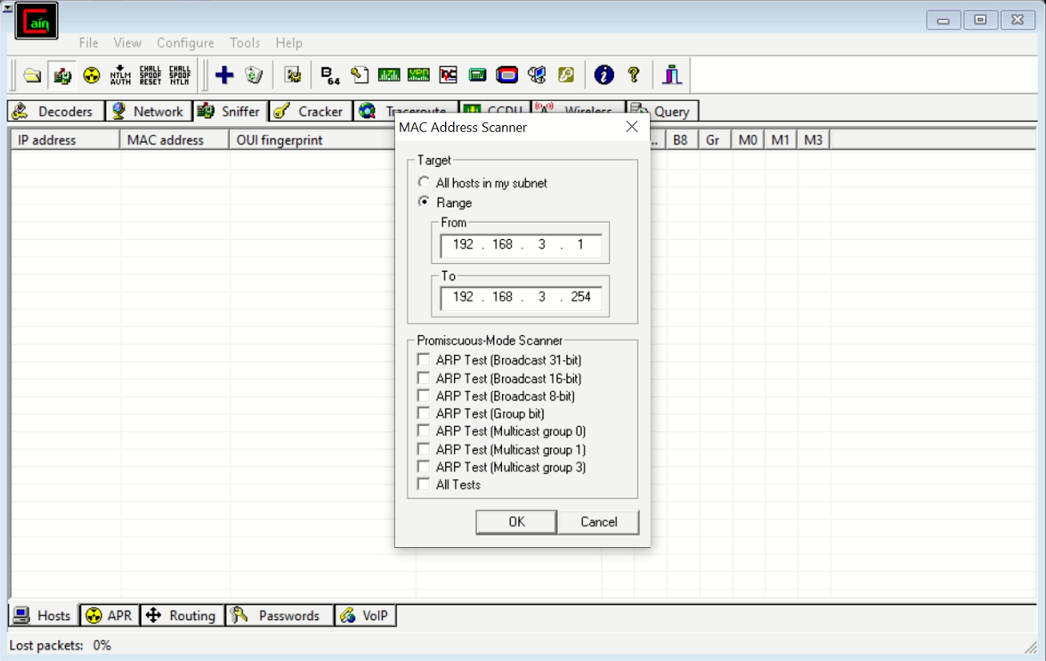Select the Sniffer tab
The image size is (1046, 661).
pos(231,111)
